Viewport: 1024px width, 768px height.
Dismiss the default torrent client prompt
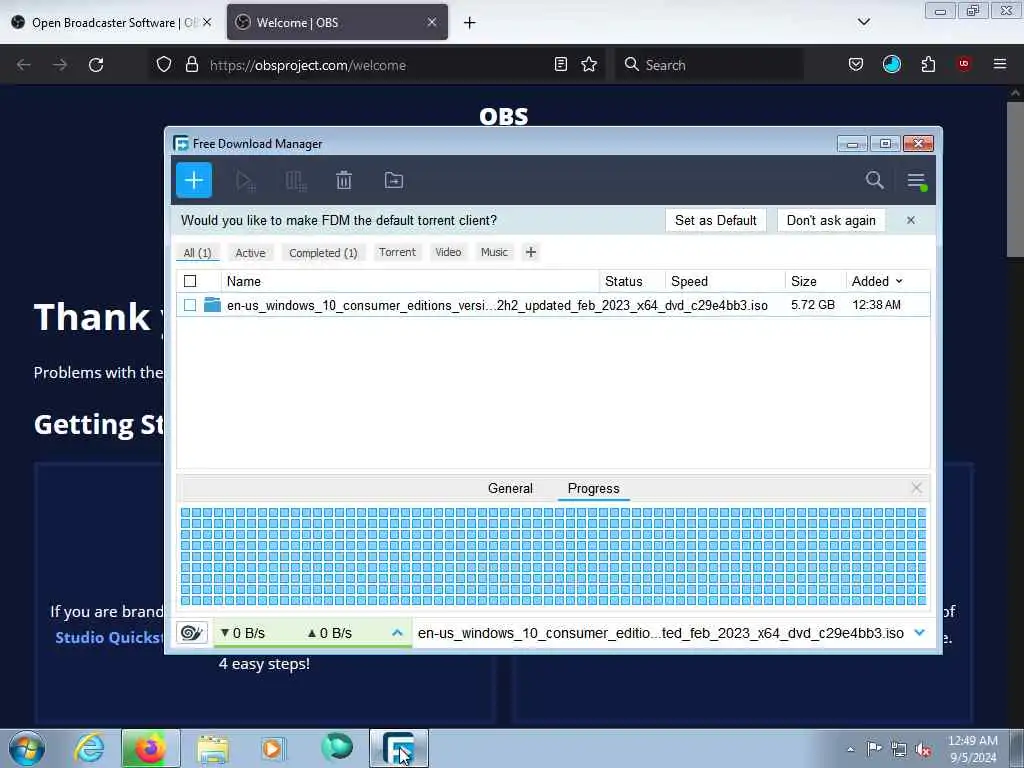pos(910,221)
